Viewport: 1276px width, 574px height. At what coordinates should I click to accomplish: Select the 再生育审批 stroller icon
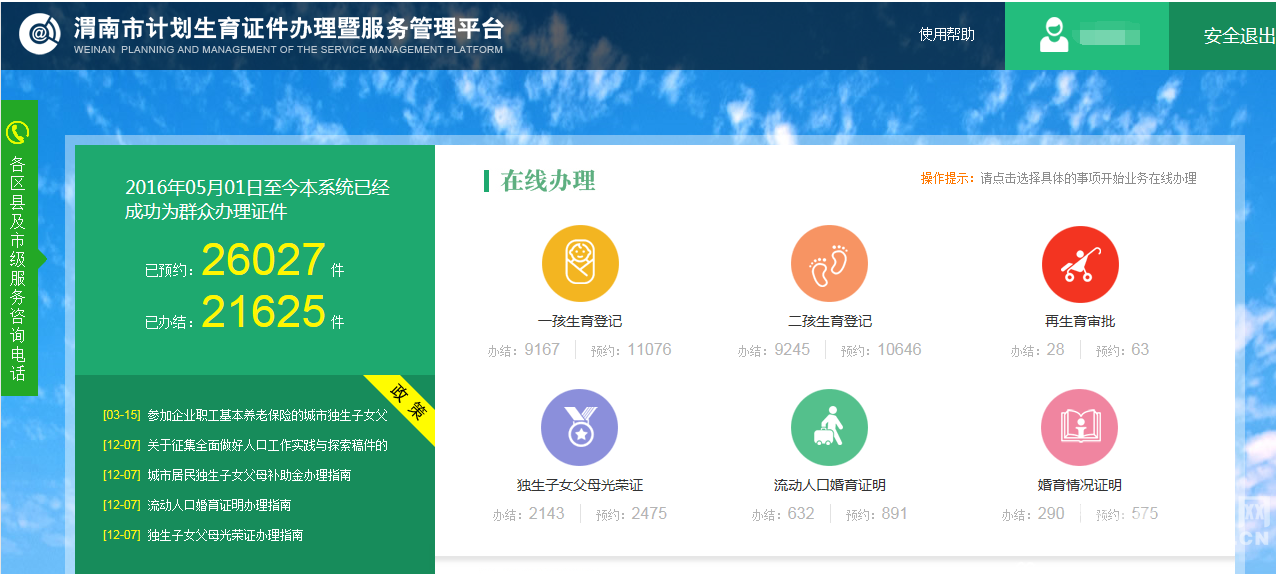[x=1080, y=264]
